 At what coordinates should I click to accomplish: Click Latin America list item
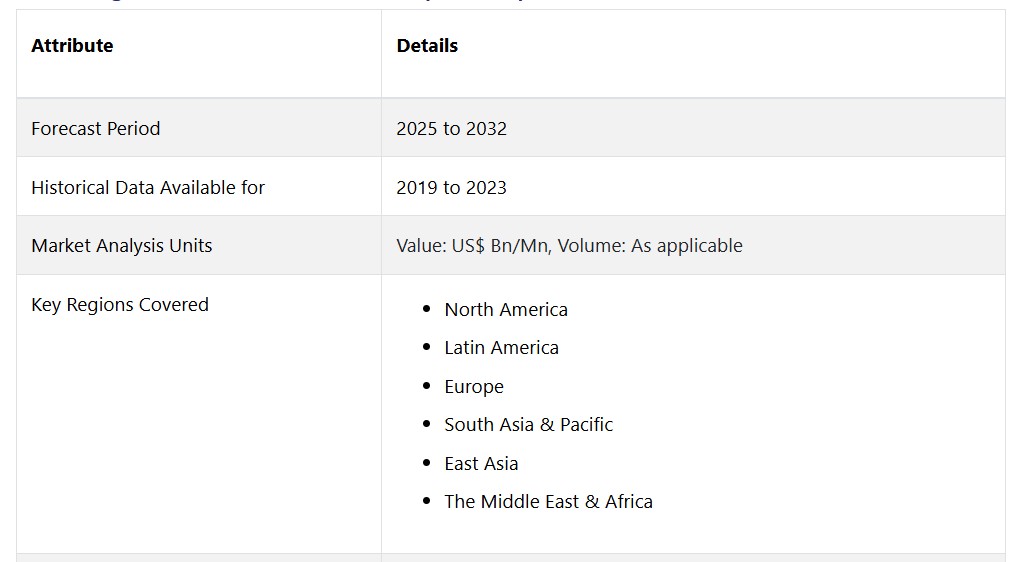(x=501, y=348)
